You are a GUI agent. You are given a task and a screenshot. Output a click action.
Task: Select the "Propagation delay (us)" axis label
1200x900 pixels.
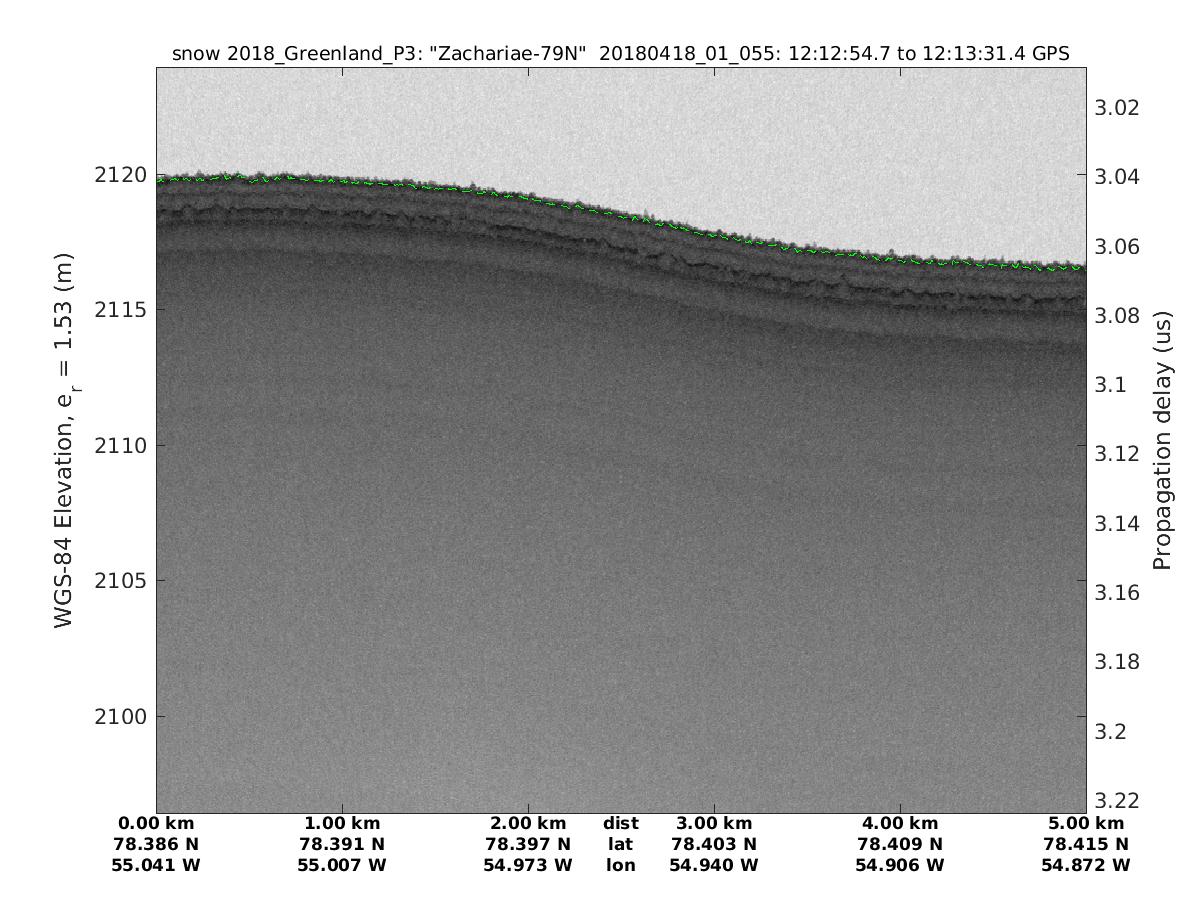pos(1161,441)
